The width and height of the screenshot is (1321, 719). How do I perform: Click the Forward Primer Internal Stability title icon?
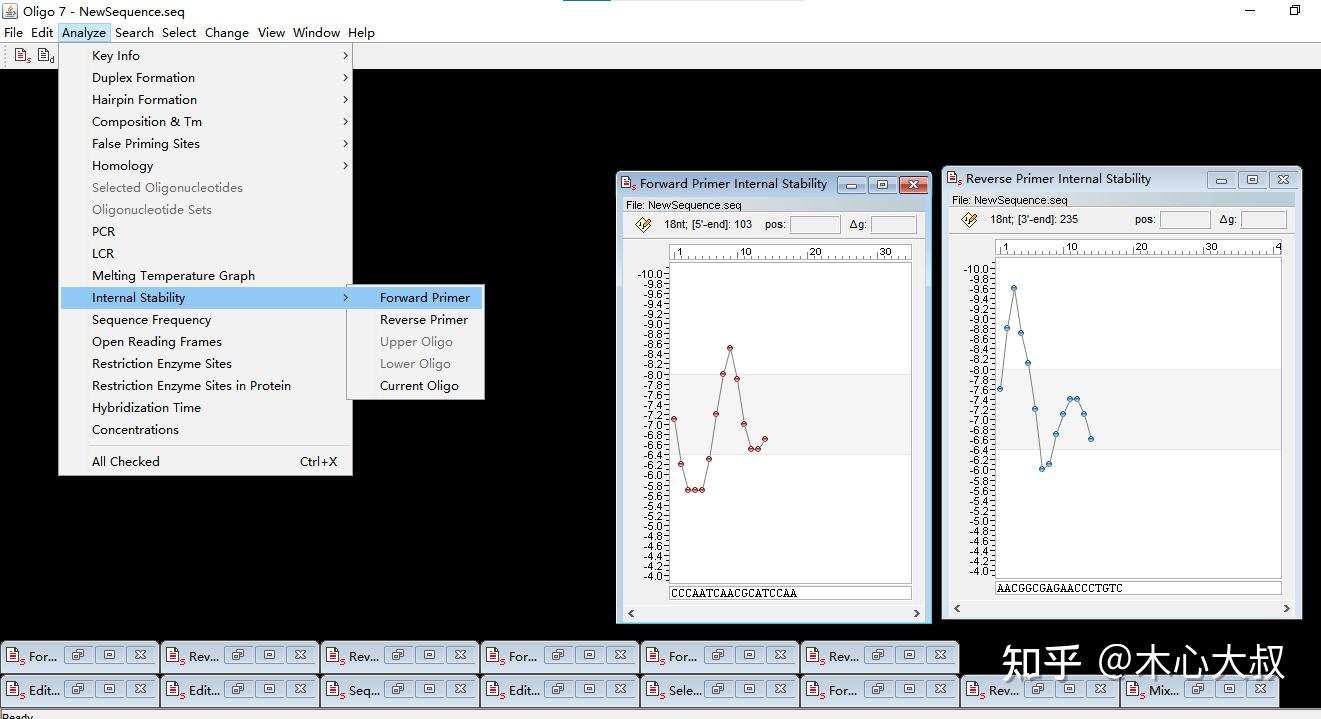[x=628, y=183]
